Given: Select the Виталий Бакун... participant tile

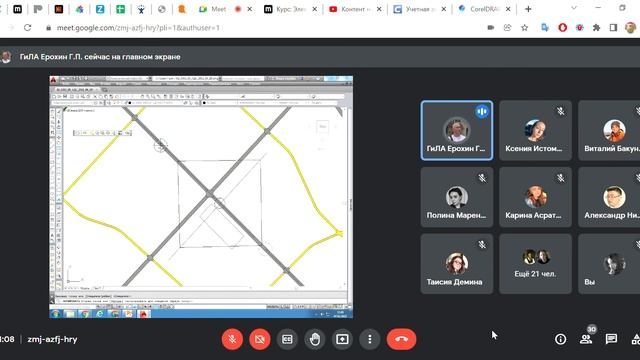Looking at the screenshot, I should 609,131.
